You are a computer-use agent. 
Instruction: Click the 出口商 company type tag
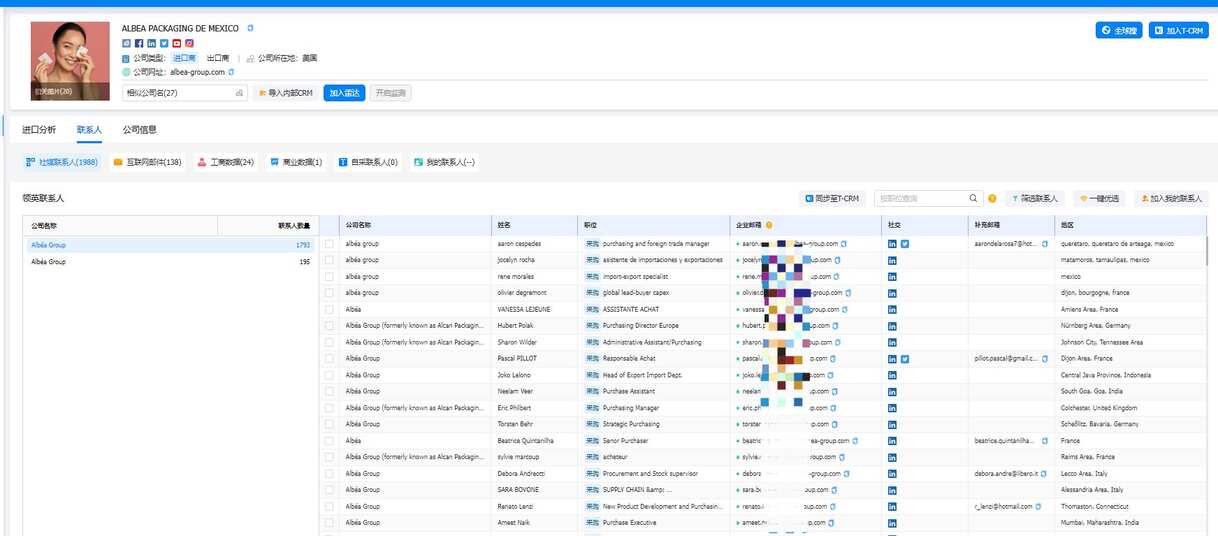218,58
